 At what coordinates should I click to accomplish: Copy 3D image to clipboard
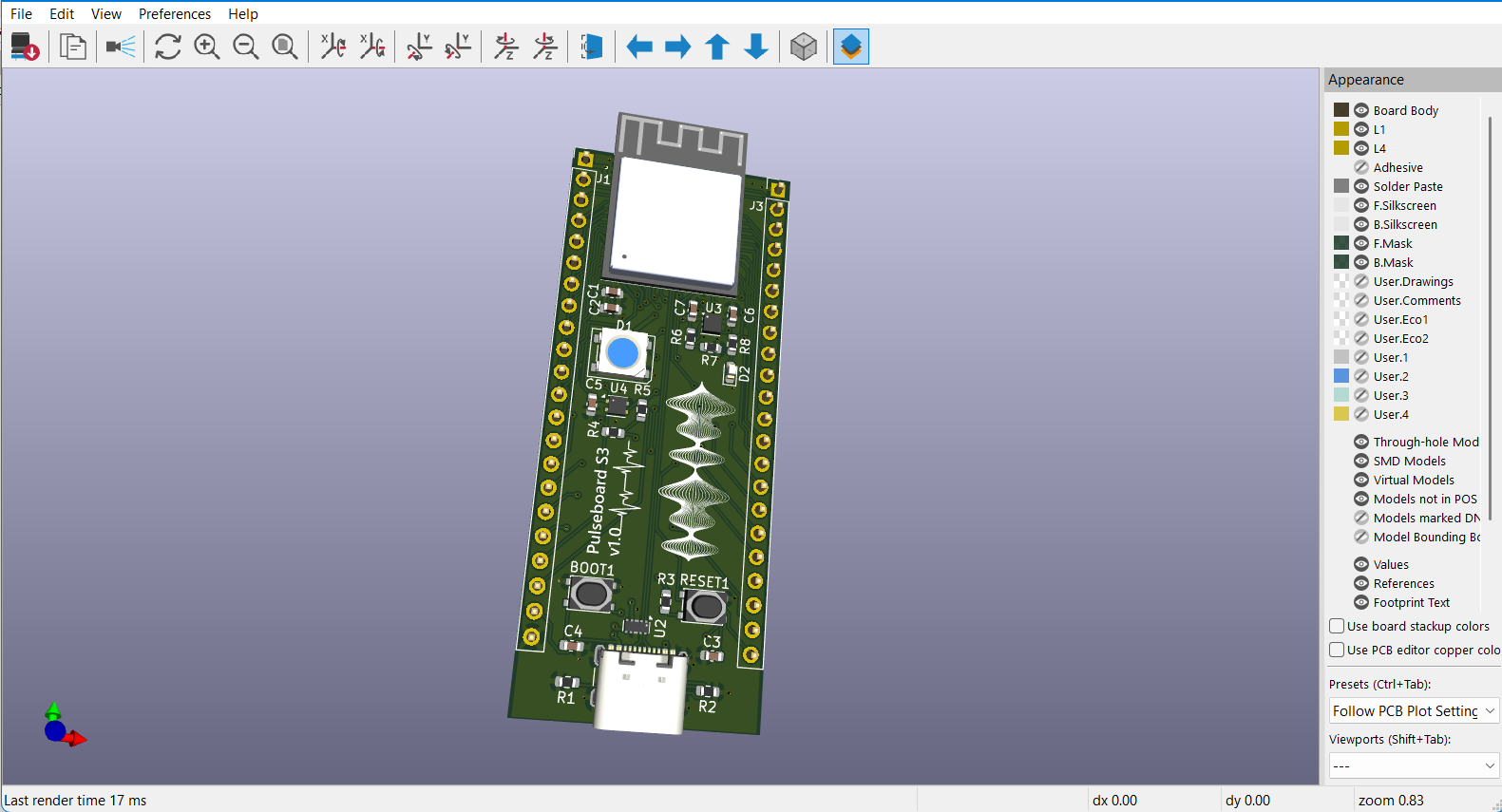point(73,47)
